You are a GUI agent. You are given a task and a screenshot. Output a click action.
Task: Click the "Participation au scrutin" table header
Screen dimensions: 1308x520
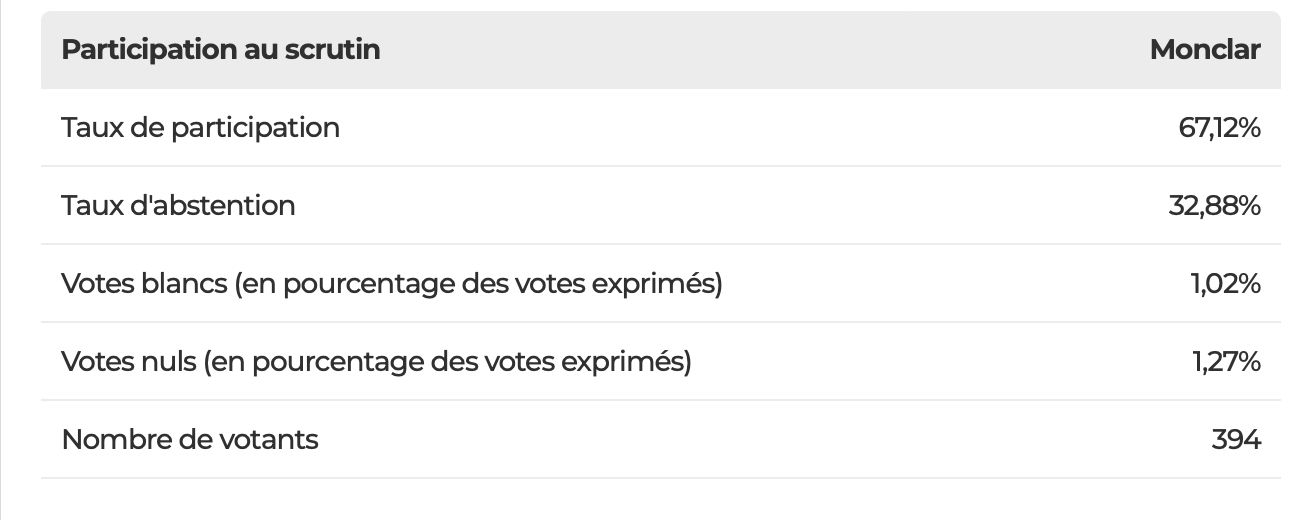tap(221, 50)
